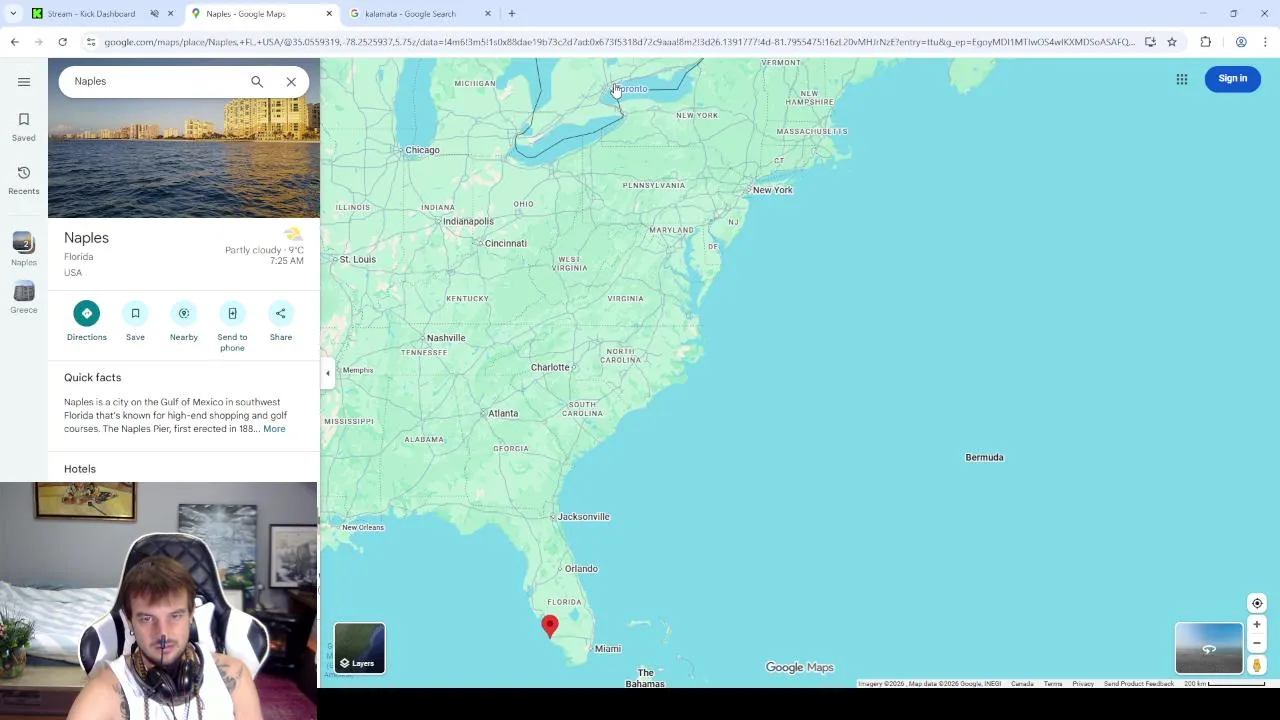Zoom out with the minus button
Viewport: 1280px width, 720px height.
[x=1257, y=643]
